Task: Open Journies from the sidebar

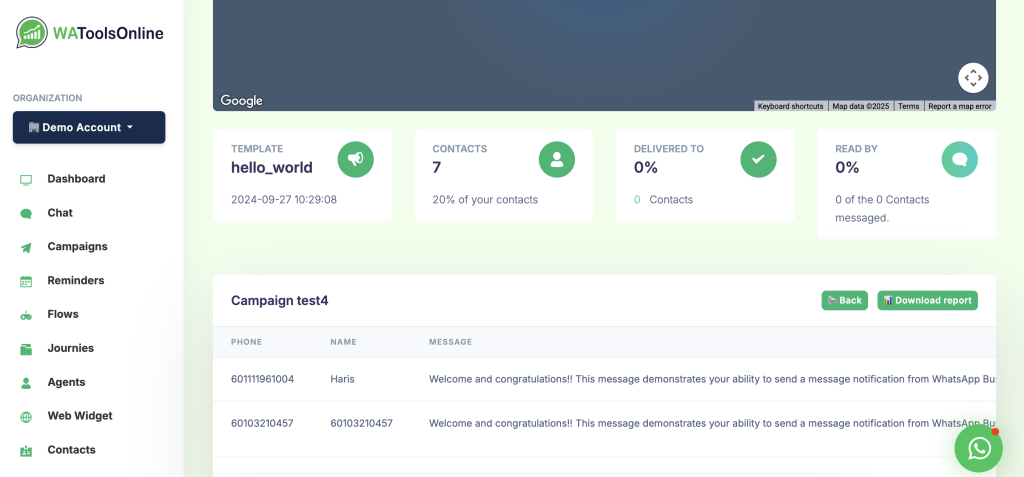Action: 71,348
